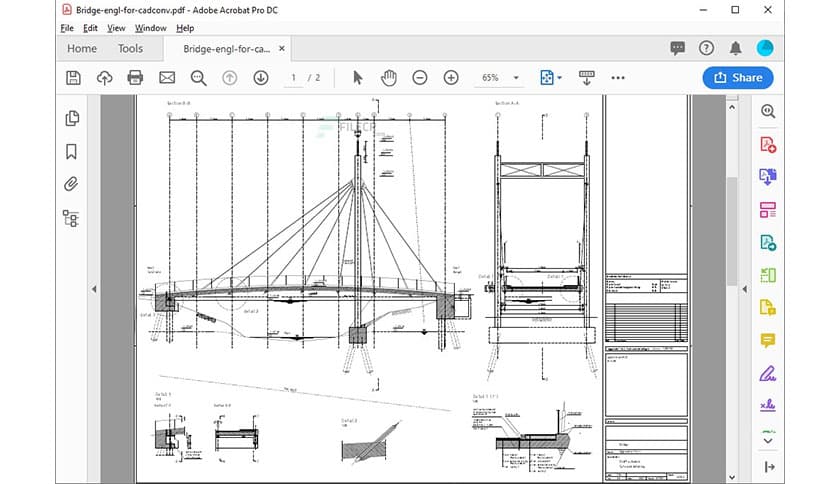
Task: Open the Window menu
Action: point(150,28)
